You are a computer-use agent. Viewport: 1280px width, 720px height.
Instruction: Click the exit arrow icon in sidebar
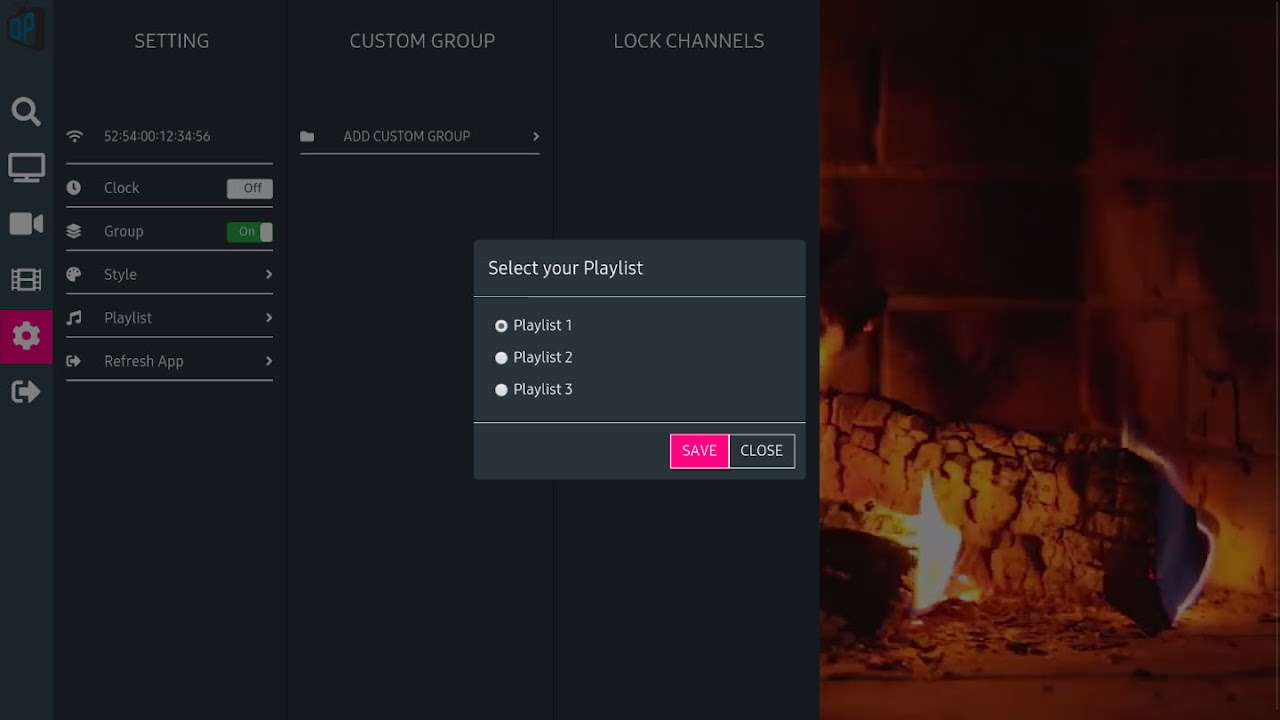(26, 392)
